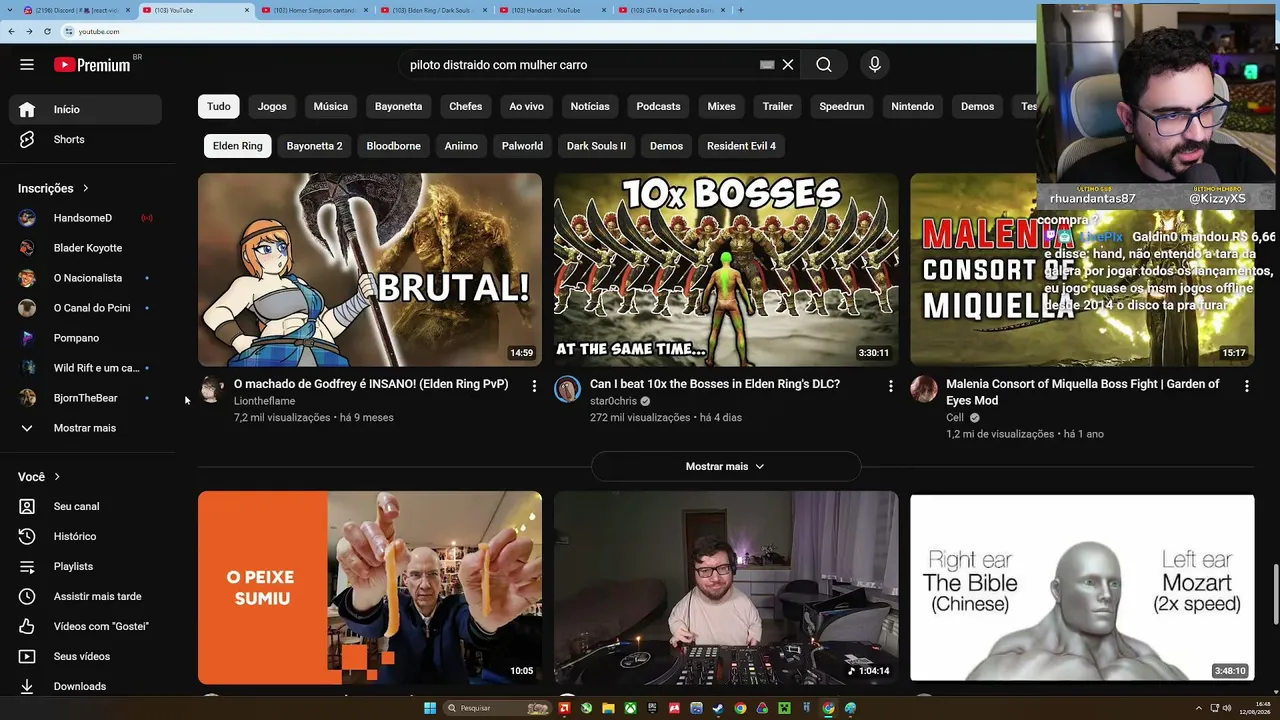Expand the Inscrições section chevron

pos(86,188)
